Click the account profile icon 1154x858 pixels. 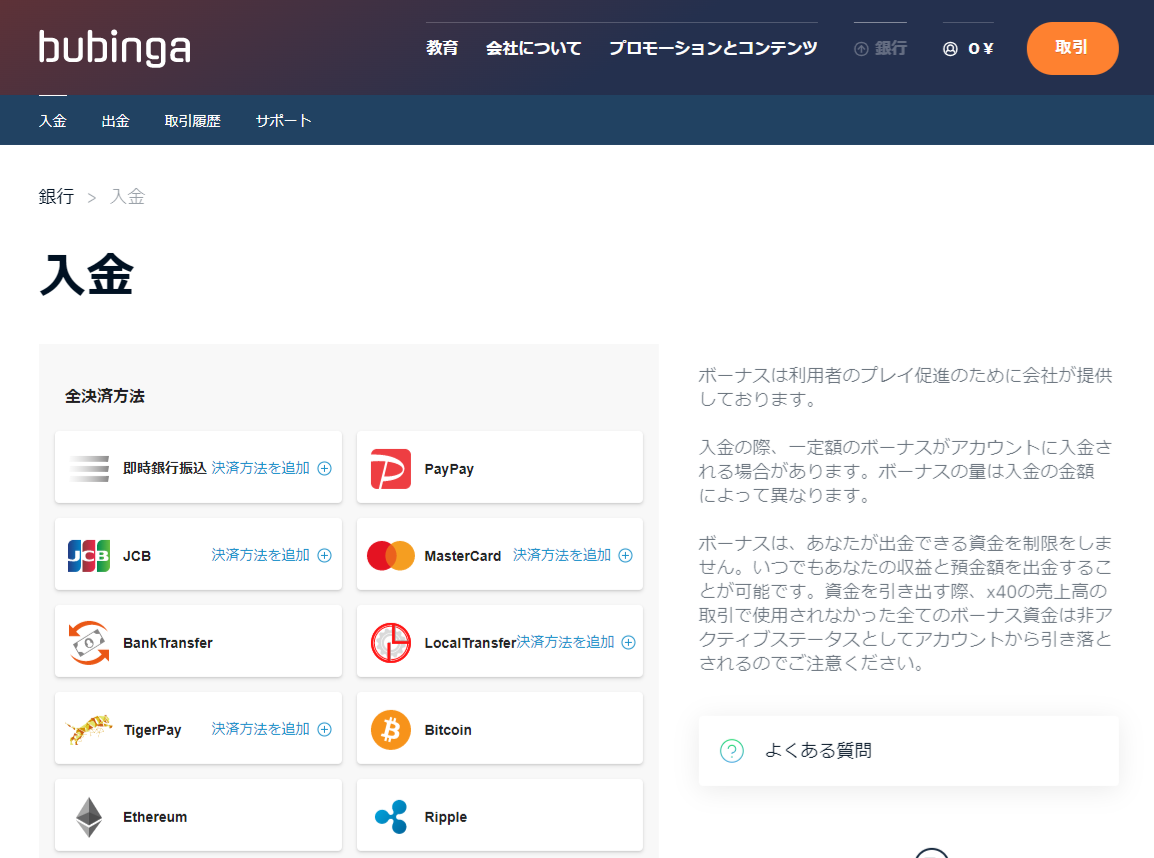[x=950, y=49]
